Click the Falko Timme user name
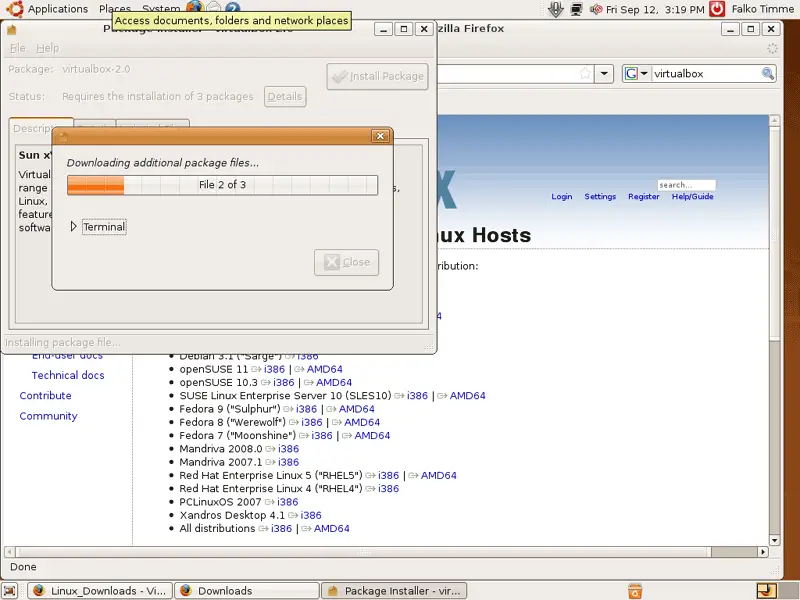The width and height of the screenshot is (800, 600). click(762, 9)
